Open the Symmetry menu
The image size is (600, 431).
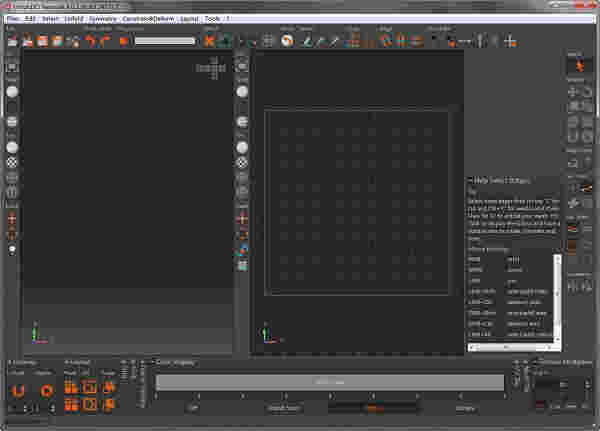(x=102, y=19)
